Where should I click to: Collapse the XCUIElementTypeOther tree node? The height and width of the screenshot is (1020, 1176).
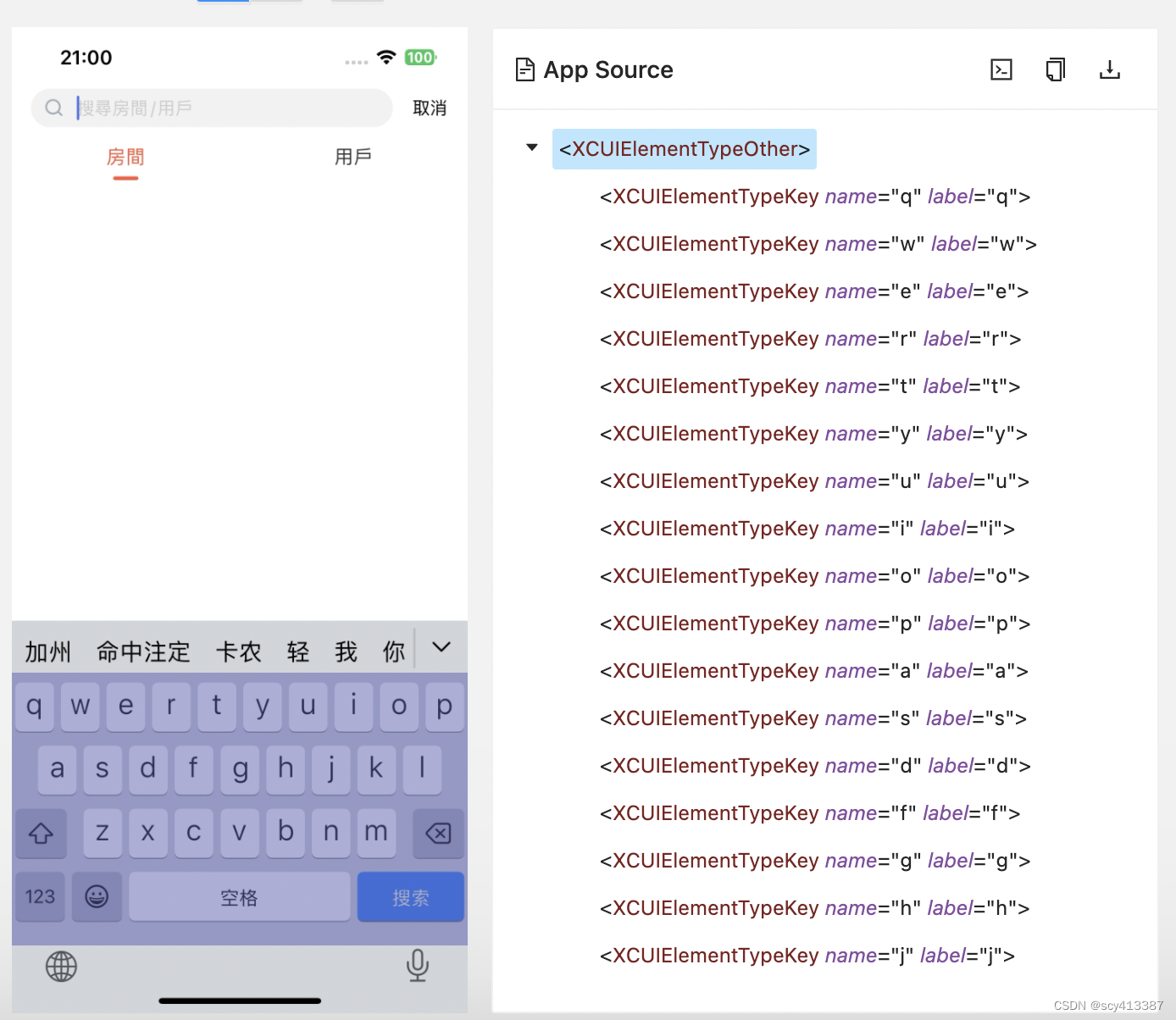[532, 147]
